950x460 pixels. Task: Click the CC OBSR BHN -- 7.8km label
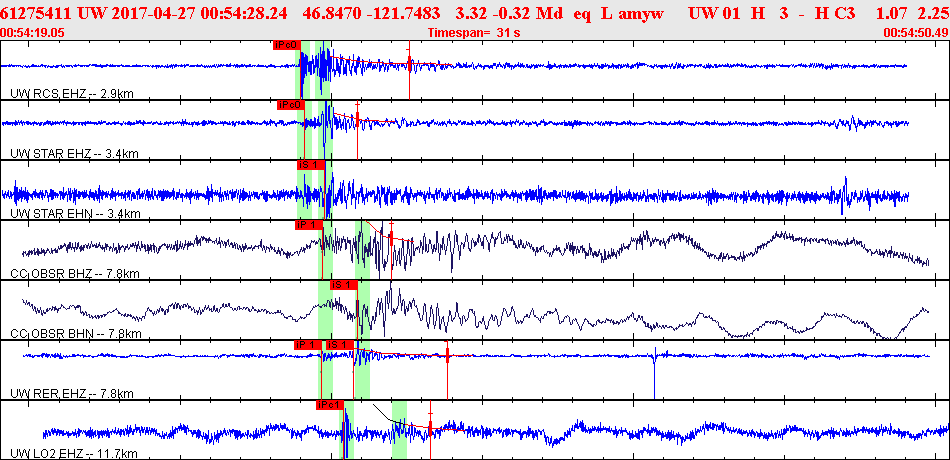click(x=76, y=334)
